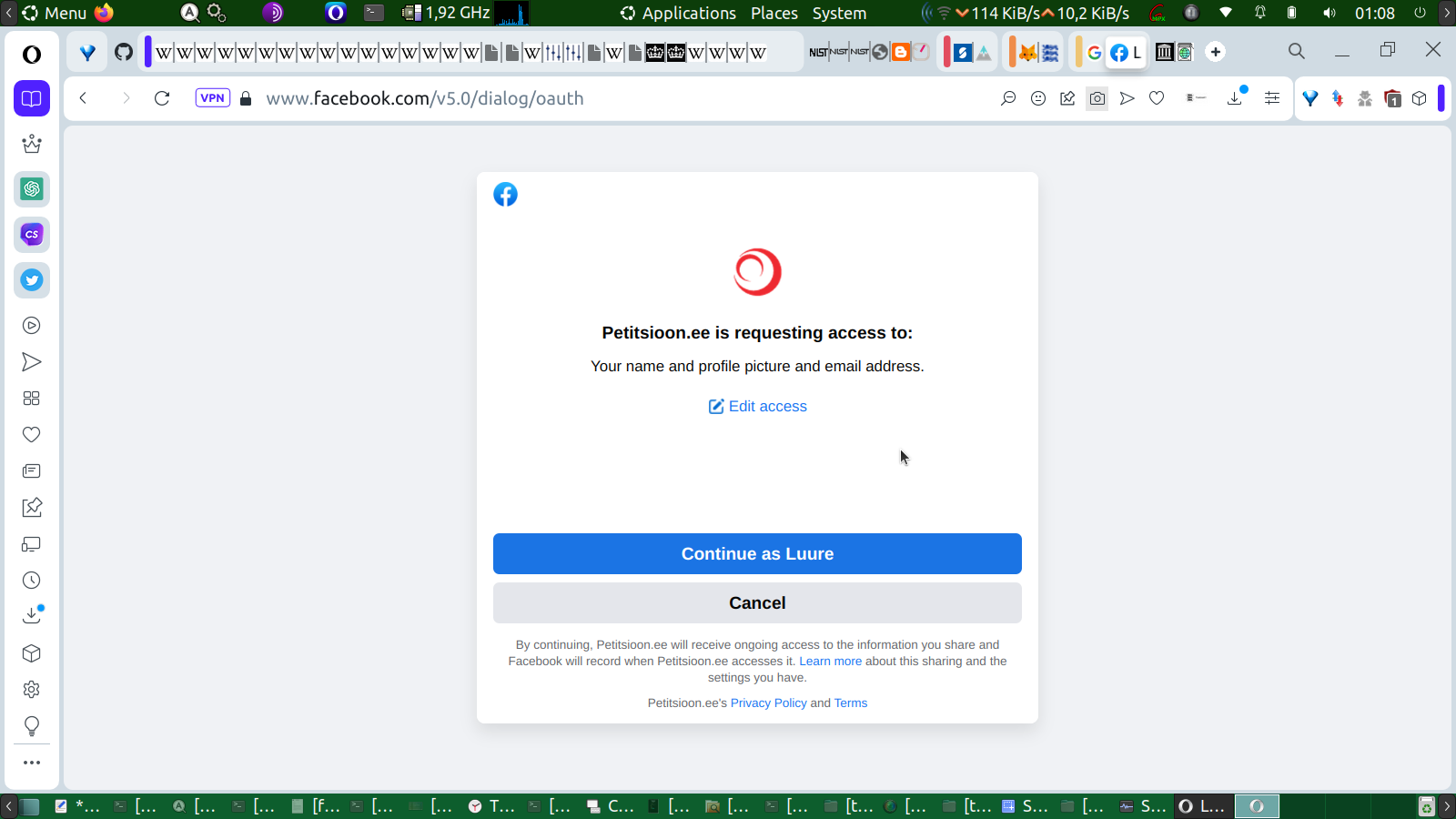Open Twitter in the Opera sidebar
This screenshot has width=1456, height=819.
click(x=32, y=280)
